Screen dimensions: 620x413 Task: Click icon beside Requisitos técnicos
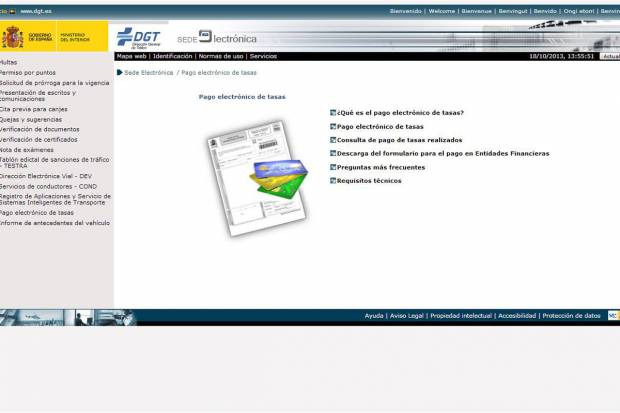click(x=333, y=181)
